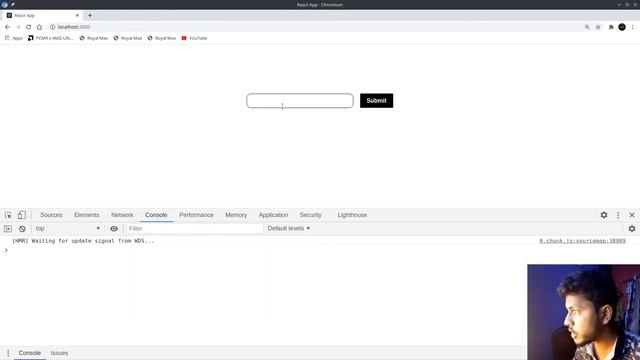This screenshot has height=360, width=640.
Task: Focus the page text input box
Action: (x=300, y=101)
